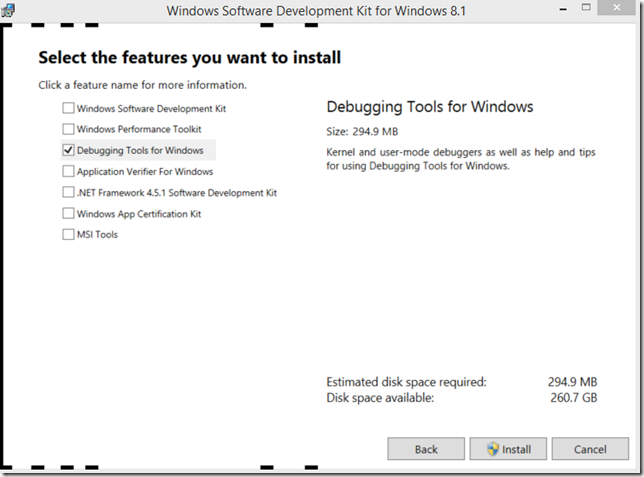
Task: Tick the Windows Performance Toolkit checkbox
Action: 68,129
